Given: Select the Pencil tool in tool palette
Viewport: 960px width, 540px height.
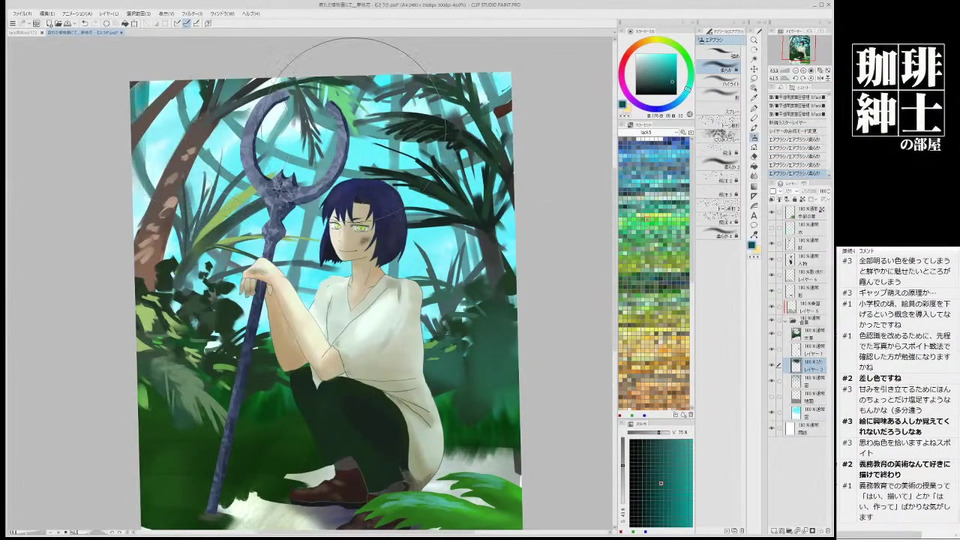Looking at the screenshot, I should [754, 118].
